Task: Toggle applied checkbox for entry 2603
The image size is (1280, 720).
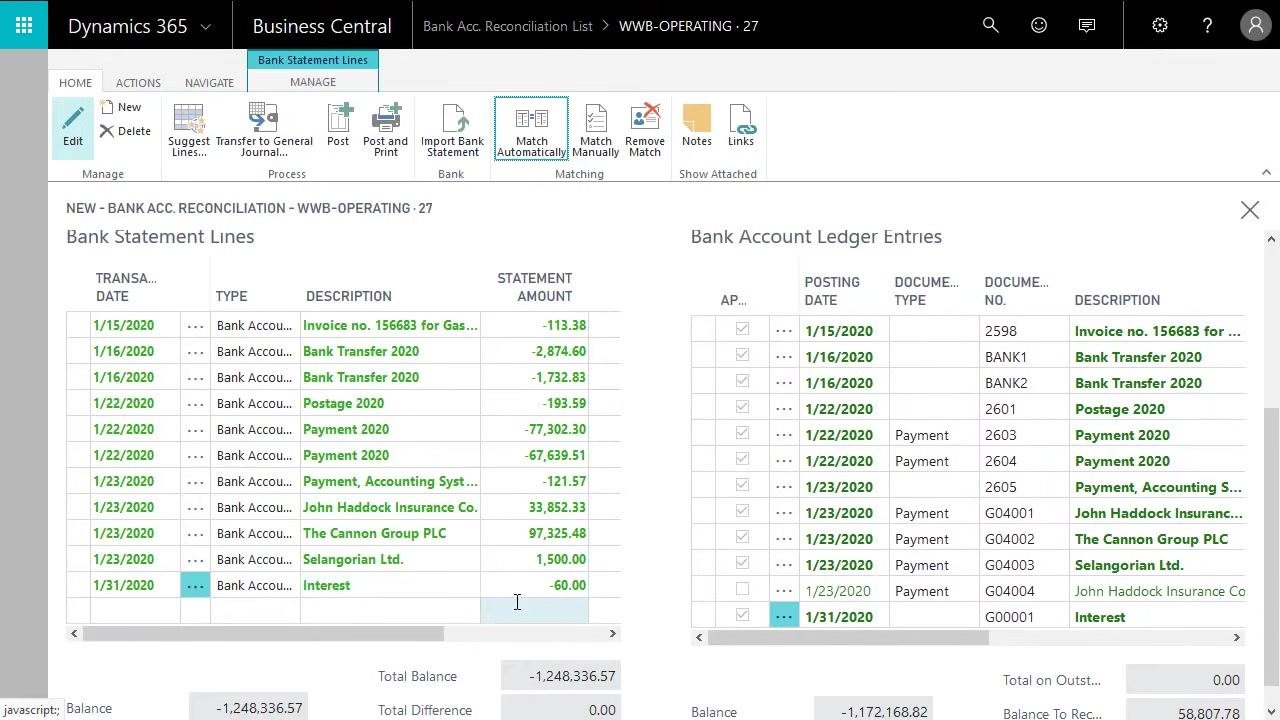Action: [742, 433]
